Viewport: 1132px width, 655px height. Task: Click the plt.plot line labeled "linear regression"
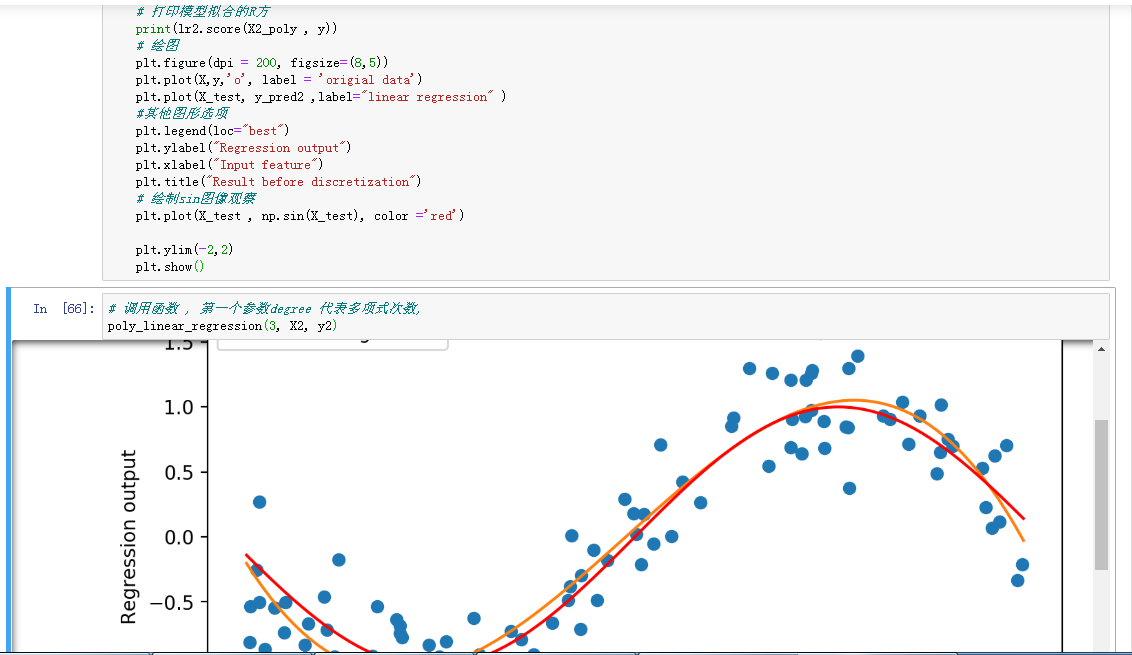(x=320, y=97)
